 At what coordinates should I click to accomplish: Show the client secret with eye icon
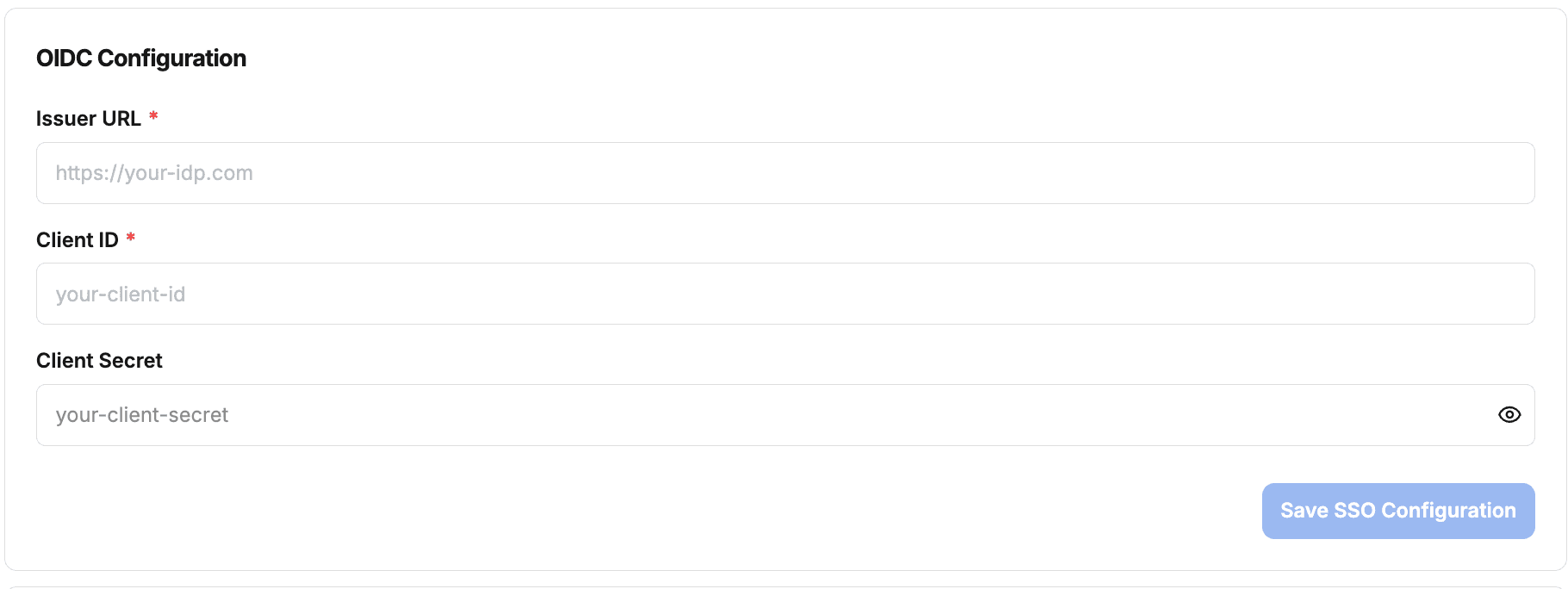coord(1509,415)
